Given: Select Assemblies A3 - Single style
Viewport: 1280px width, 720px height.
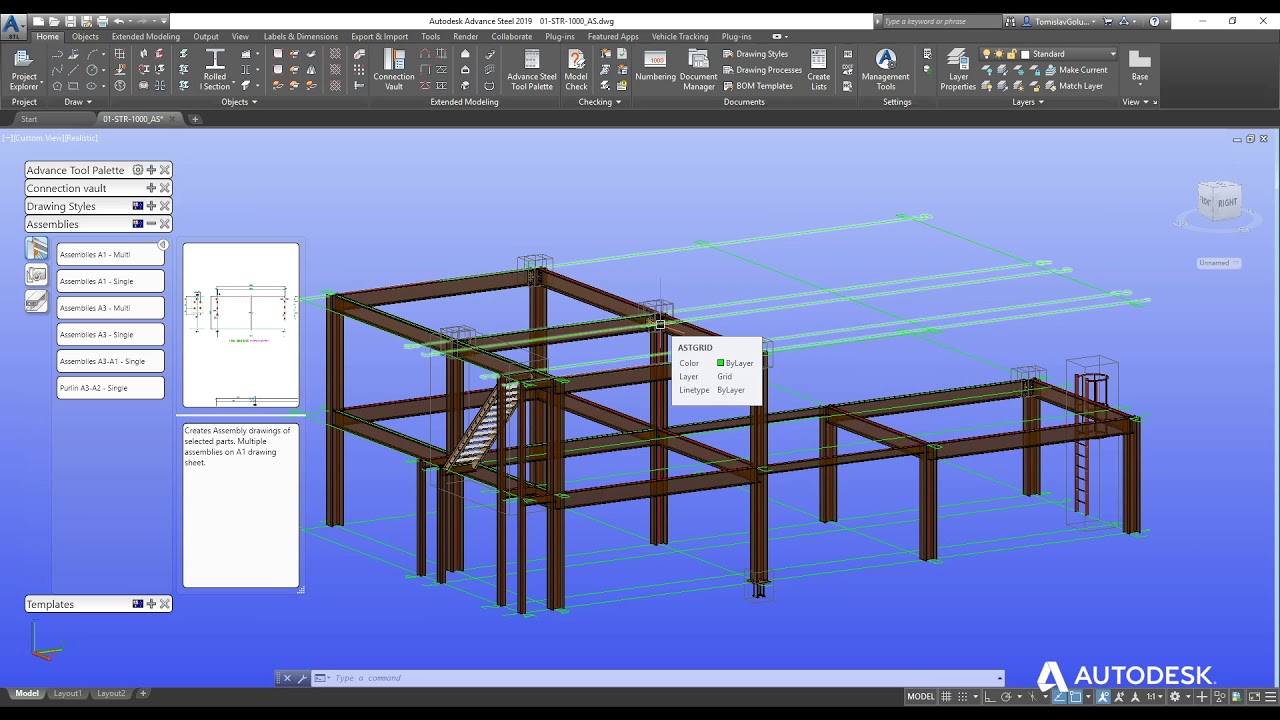Looking at the screenshot, I should point(110,334).
